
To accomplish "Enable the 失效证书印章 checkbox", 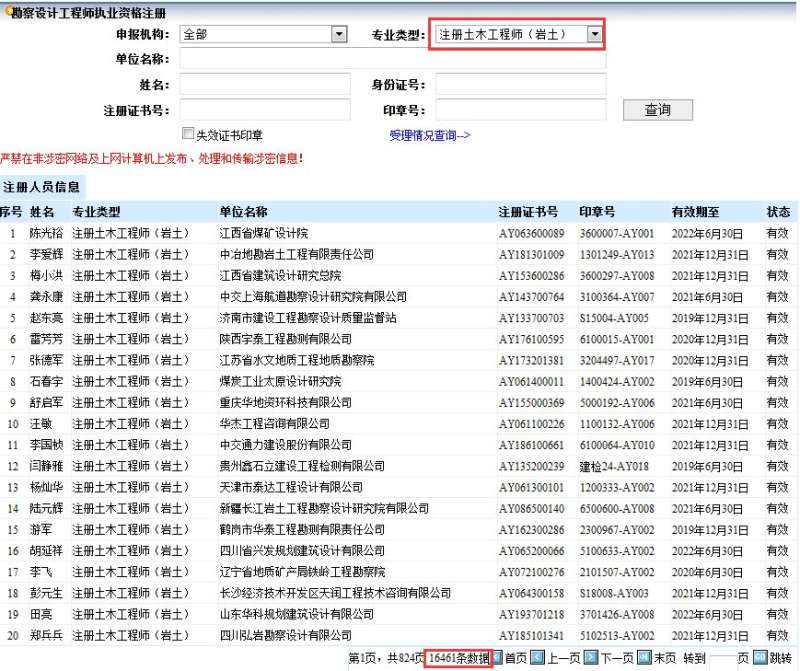I will (x=188, y=133).
